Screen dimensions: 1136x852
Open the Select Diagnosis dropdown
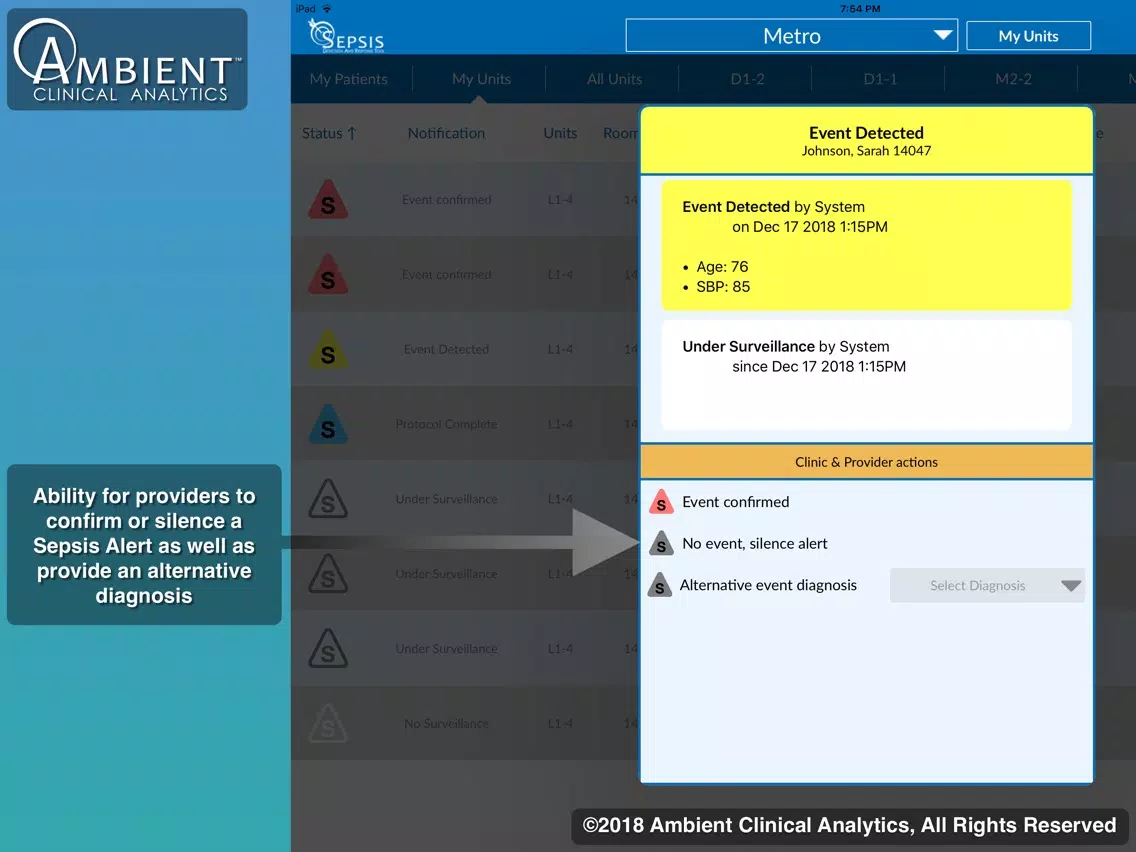[987, 585]
